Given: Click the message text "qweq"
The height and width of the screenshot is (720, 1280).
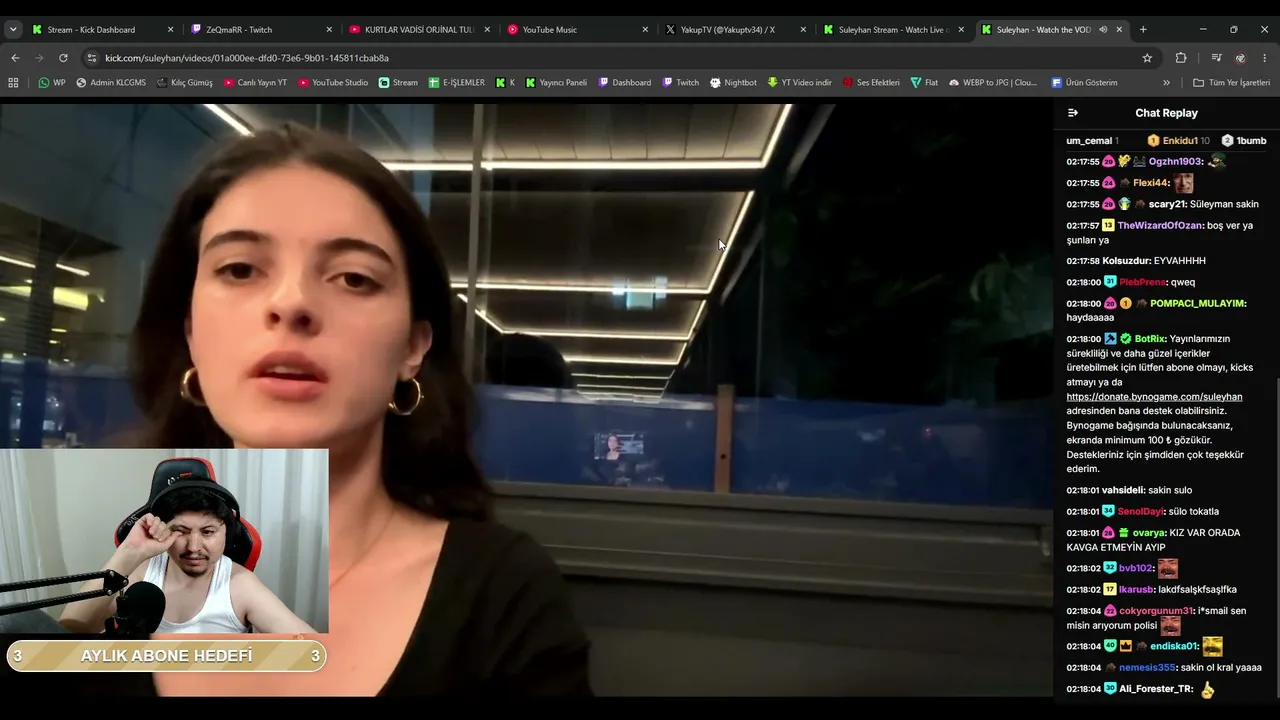Looking at the screenshot, I should [1182, 283].
